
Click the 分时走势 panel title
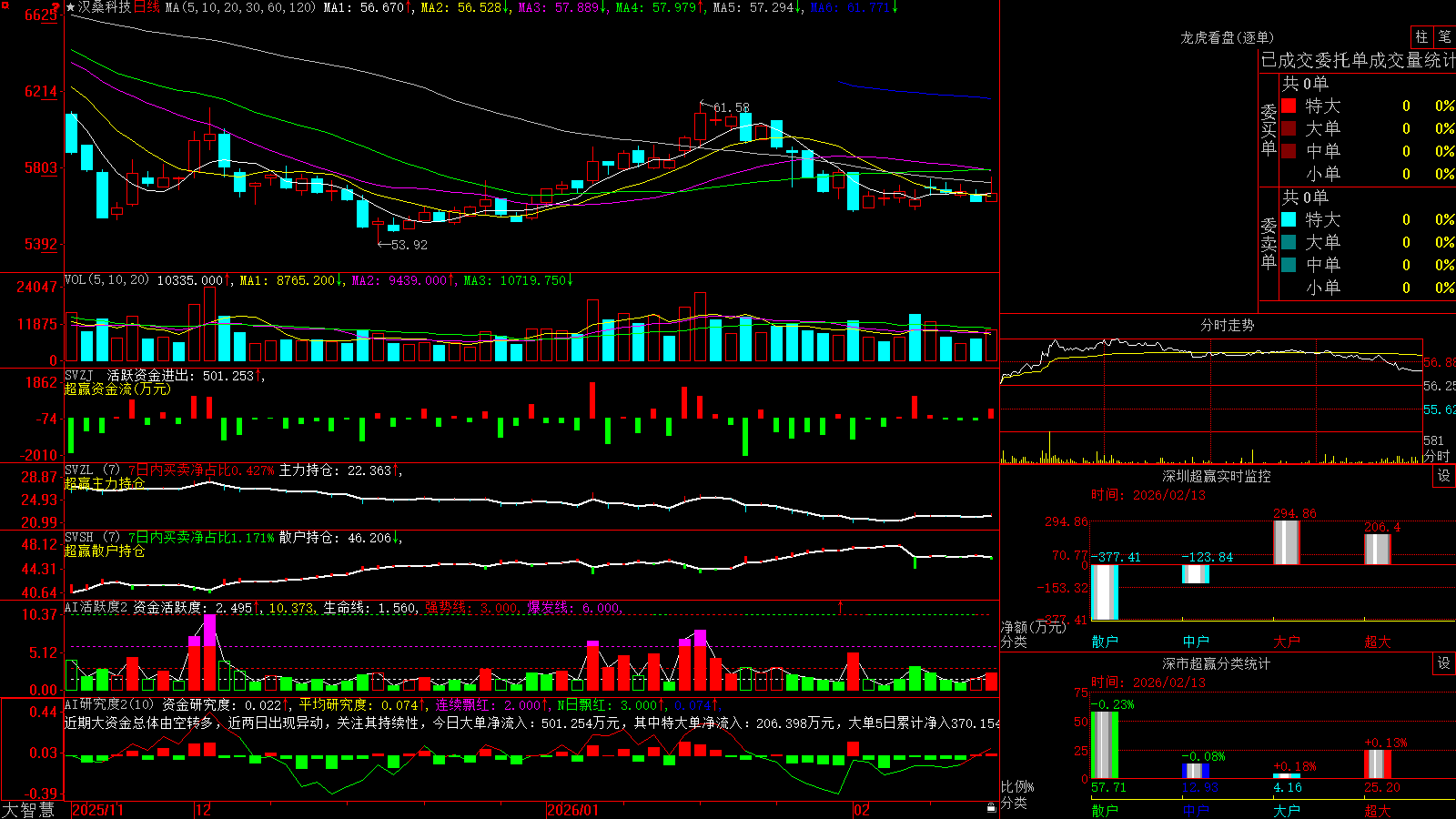pos(1227,325)
